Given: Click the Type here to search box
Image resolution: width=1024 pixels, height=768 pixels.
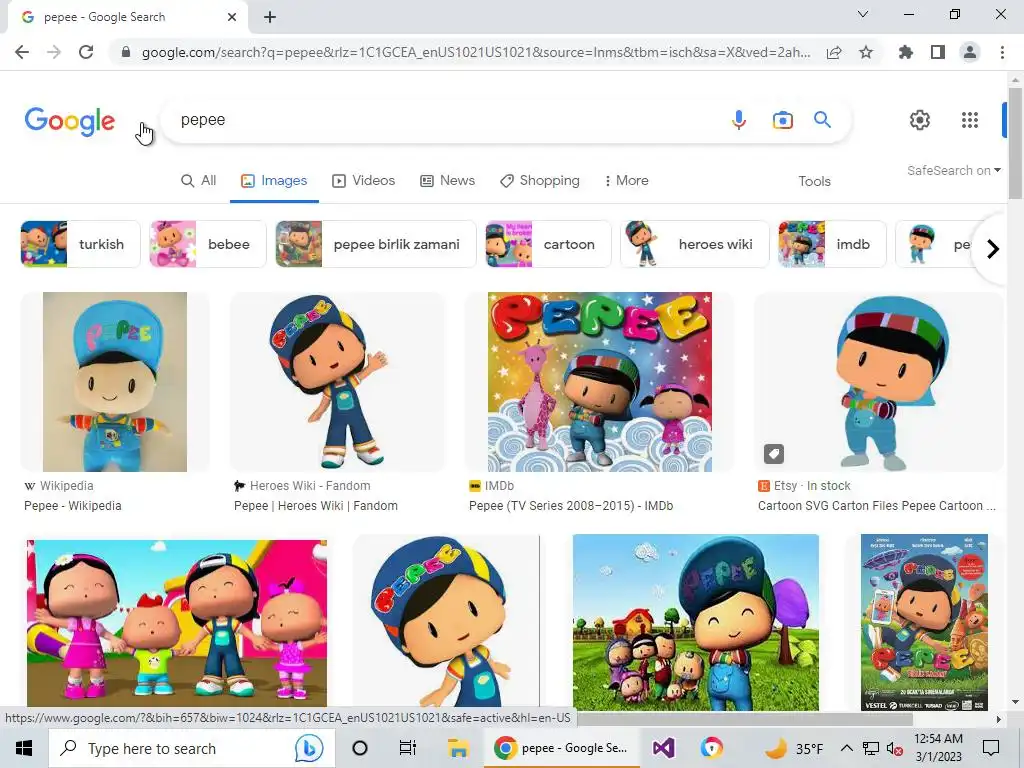Looking at the screenshot, I should point(191,748).
